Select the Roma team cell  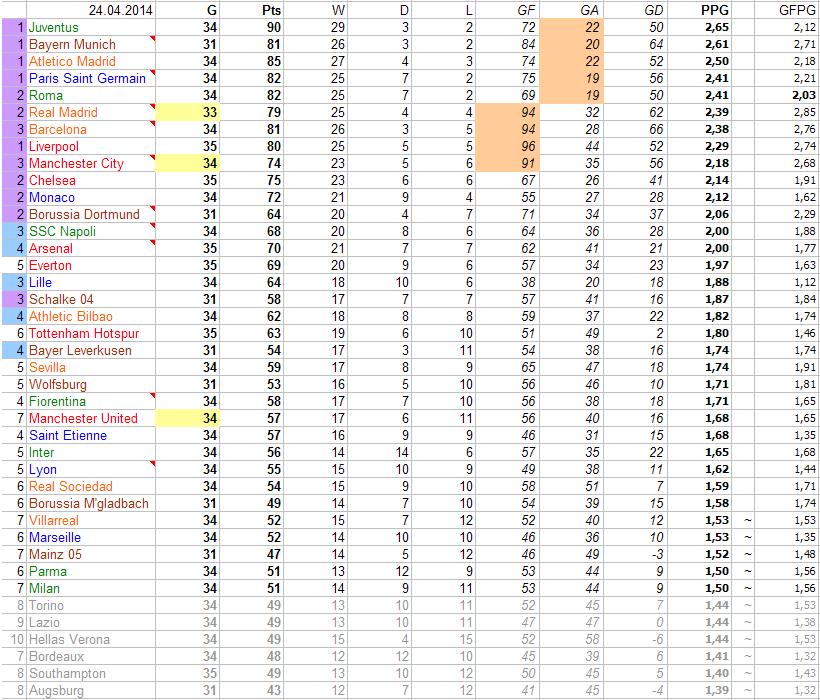[x=91, y=95]
